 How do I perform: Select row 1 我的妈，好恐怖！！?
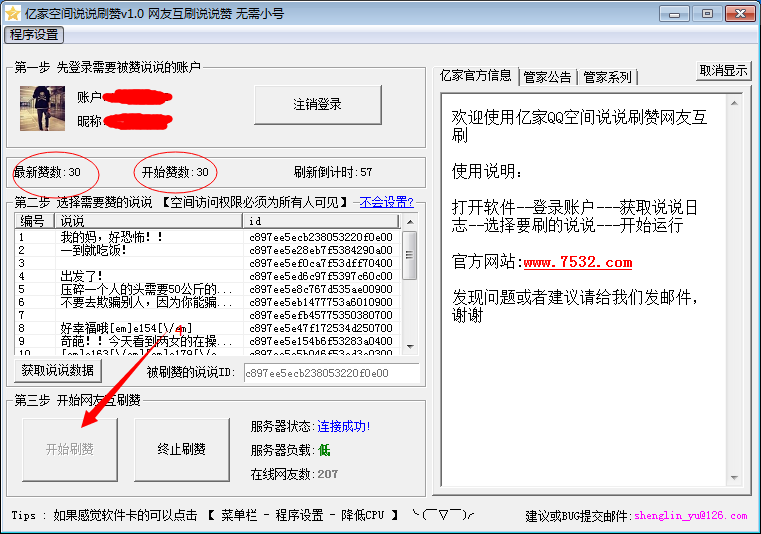[x=209, y=237]
